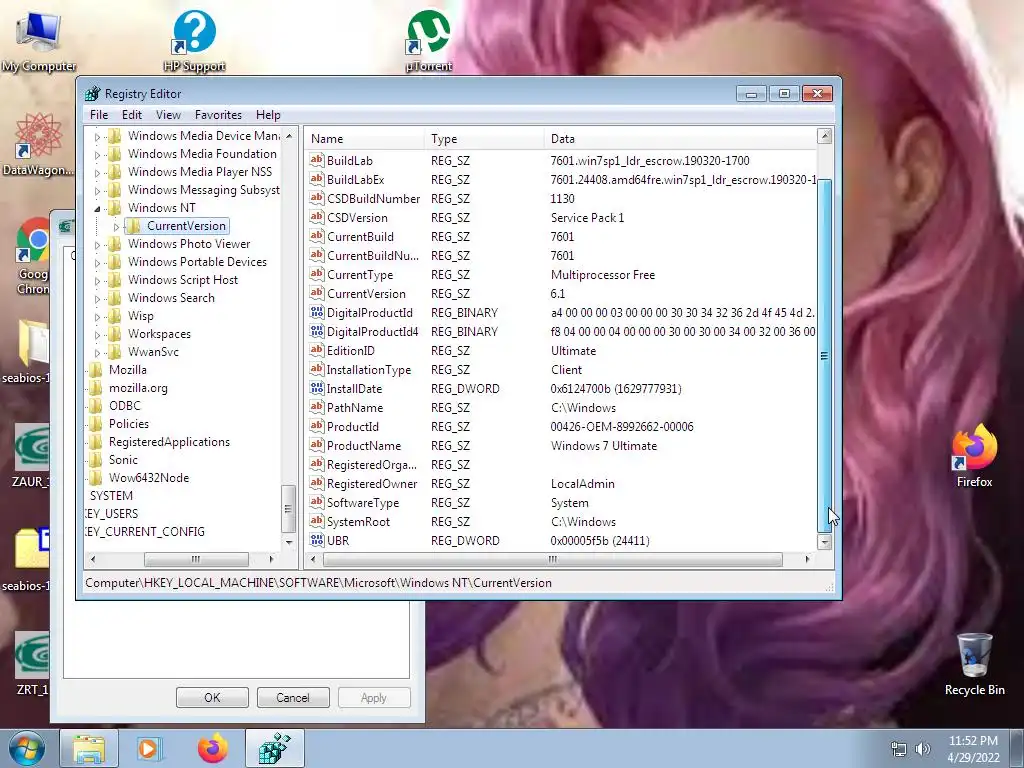Expand the Windows Script Host key
The height and width of the screenshot is (768, 1024).
click(97, 281)
